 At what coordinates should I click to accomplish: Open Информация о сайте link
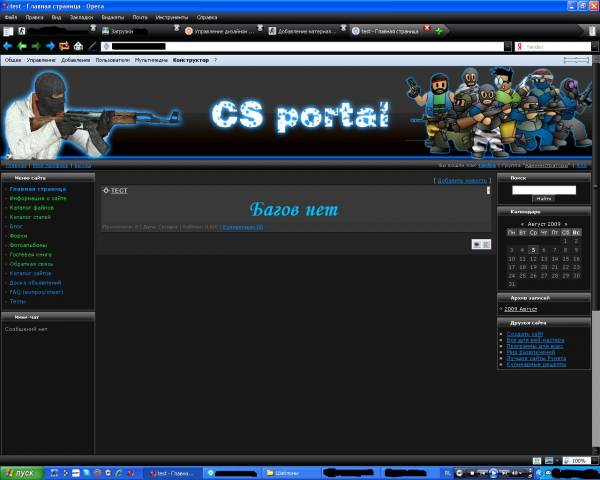[38, 198]
